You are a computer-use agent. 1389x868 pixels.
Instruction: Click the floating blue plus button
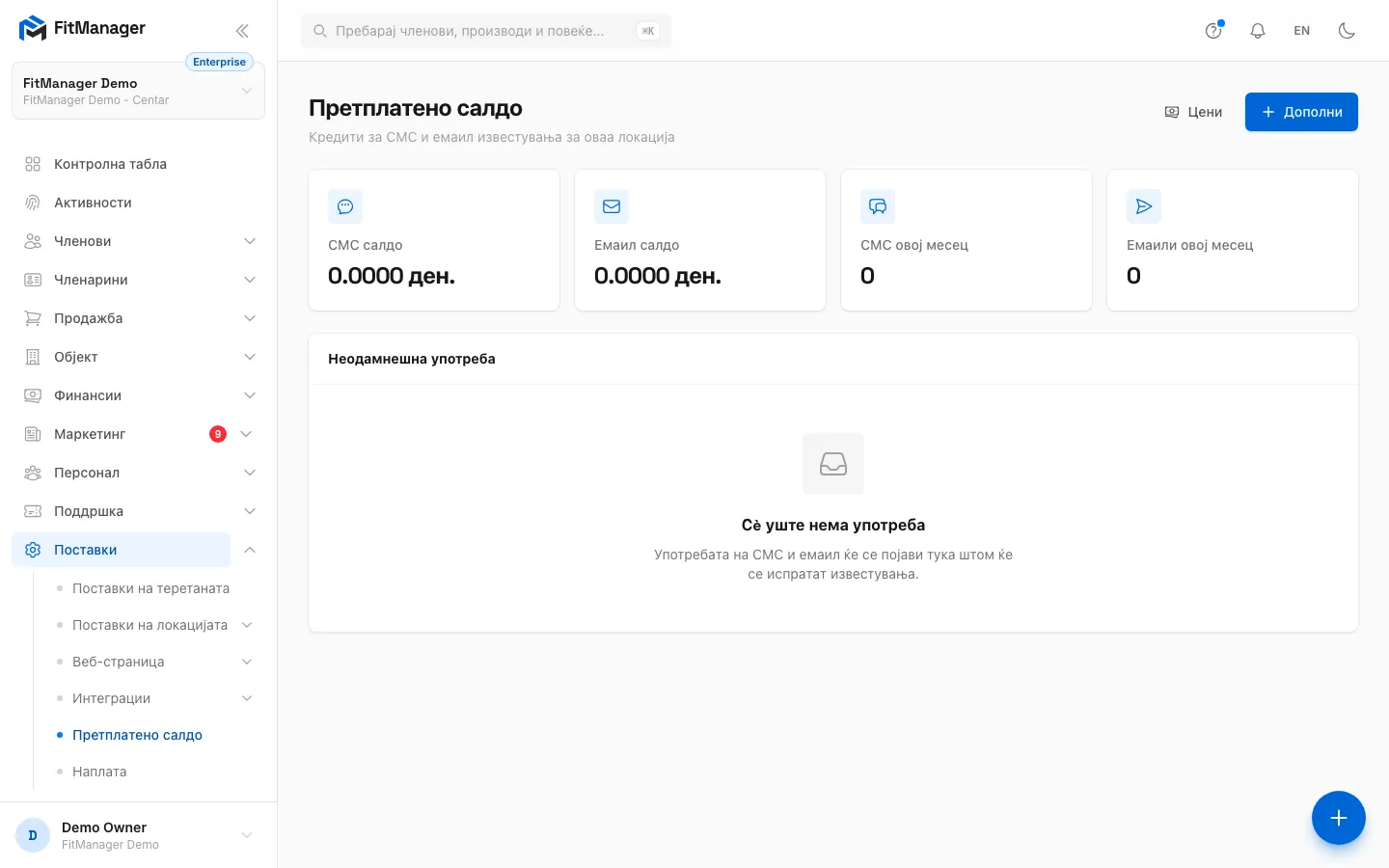tap(1339, 818)
